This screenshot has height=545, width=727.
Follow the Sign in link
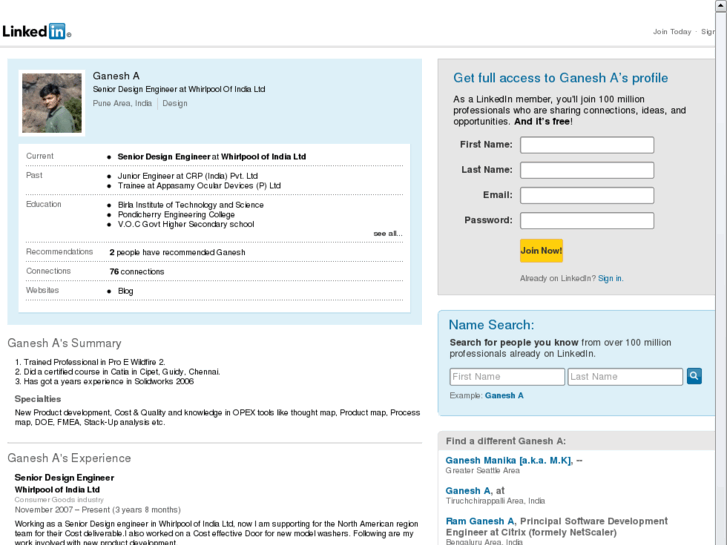(610, 278)
